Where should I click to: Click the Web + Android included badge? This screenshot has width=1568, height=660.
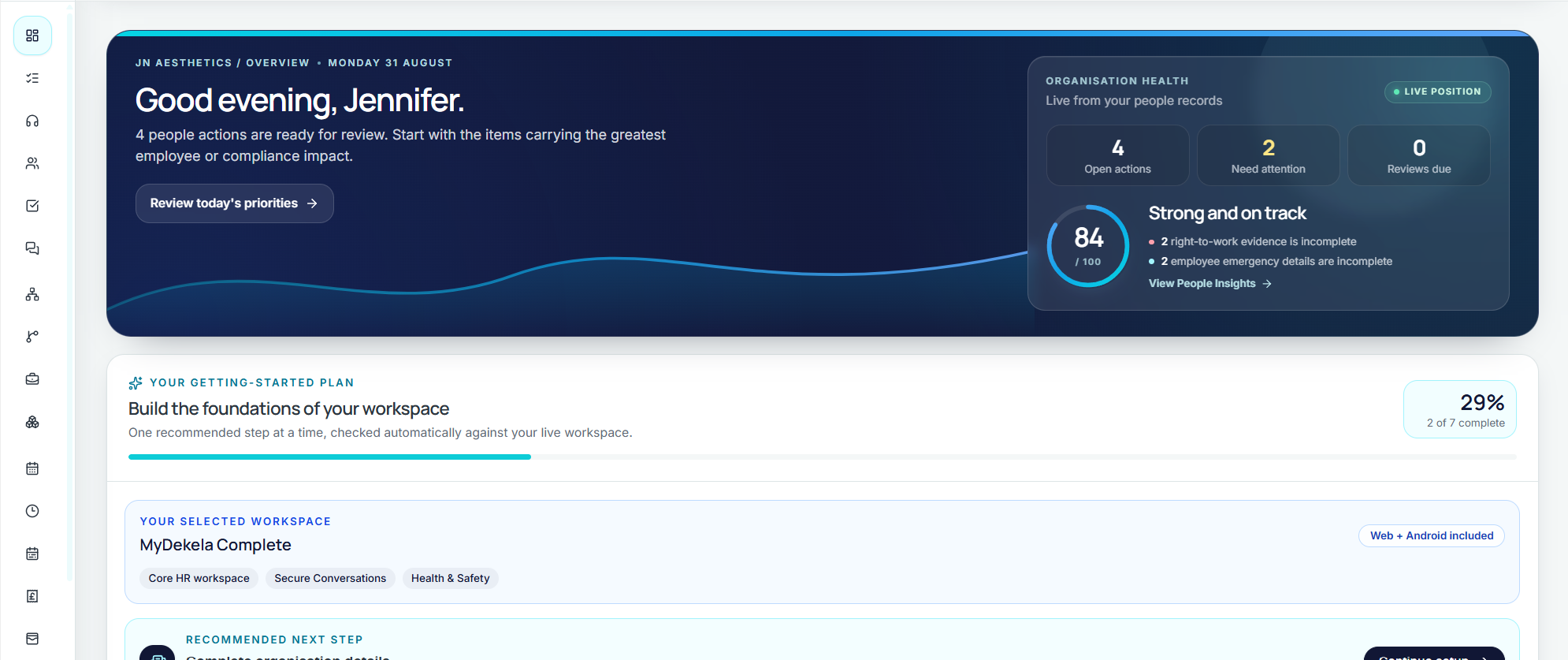pos(1432,535)
